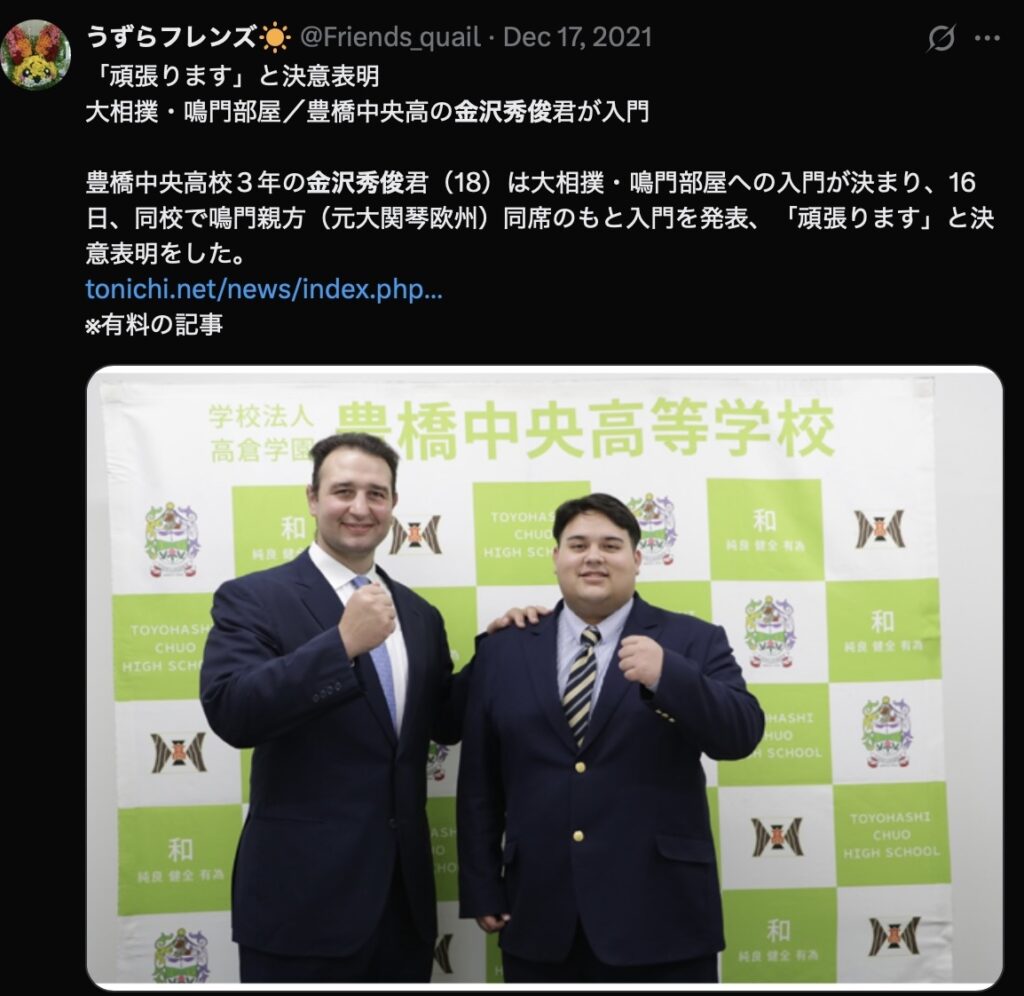
Task: Click the lower-right TOYOHASHI CHUO HIGH SCHOOL square
Action: click(891, 834)
